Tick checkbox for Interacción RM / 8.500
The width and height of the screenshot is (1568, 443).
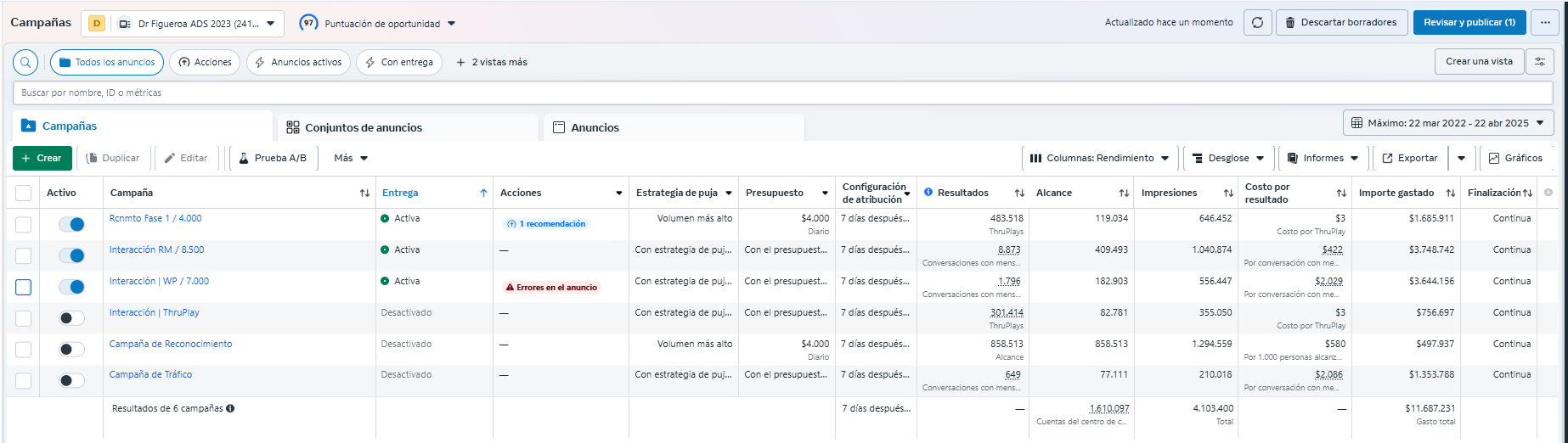click(x=24, y=256)
